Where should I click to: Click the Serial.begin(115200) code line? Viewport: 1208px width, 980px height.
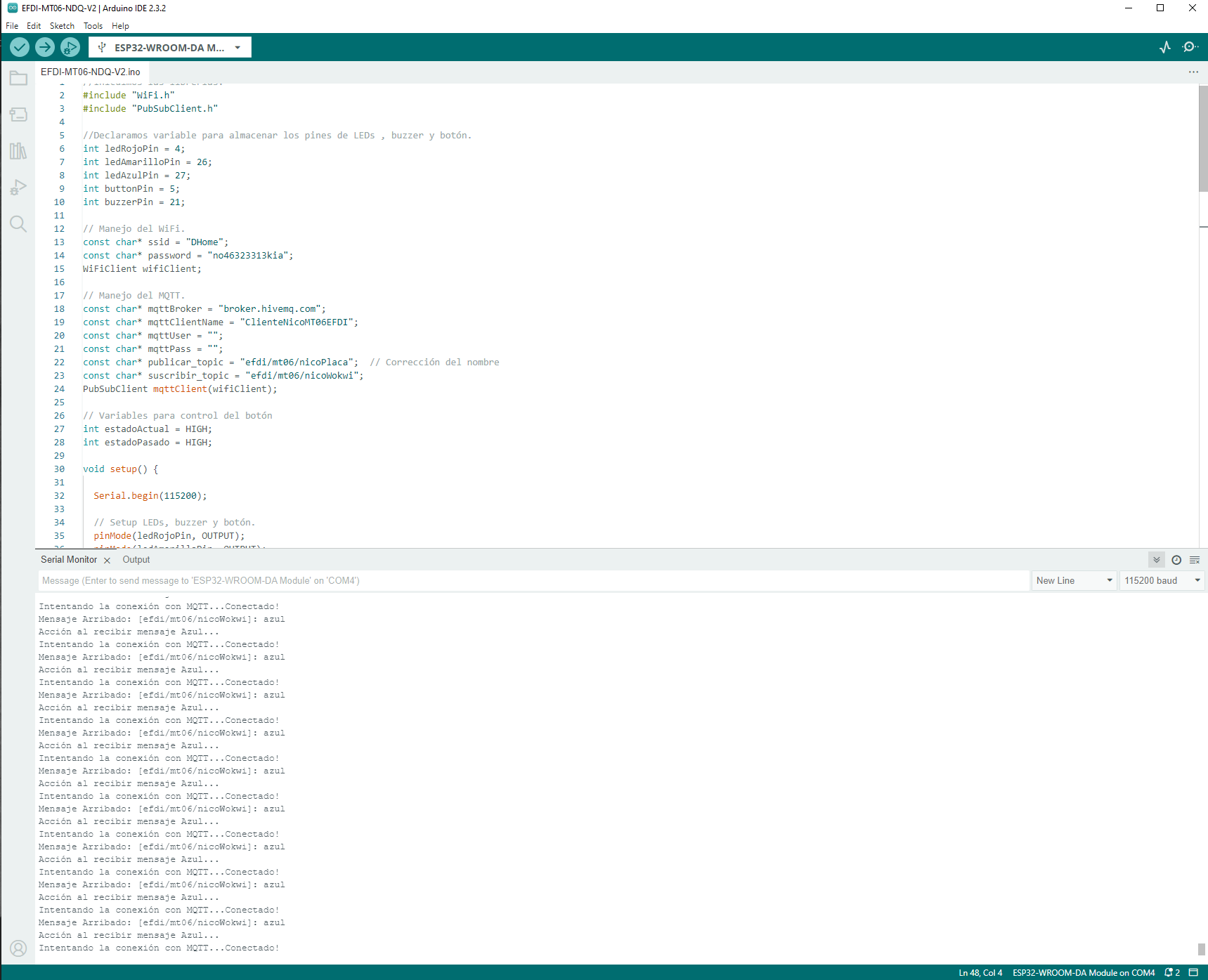pos(150,496)
